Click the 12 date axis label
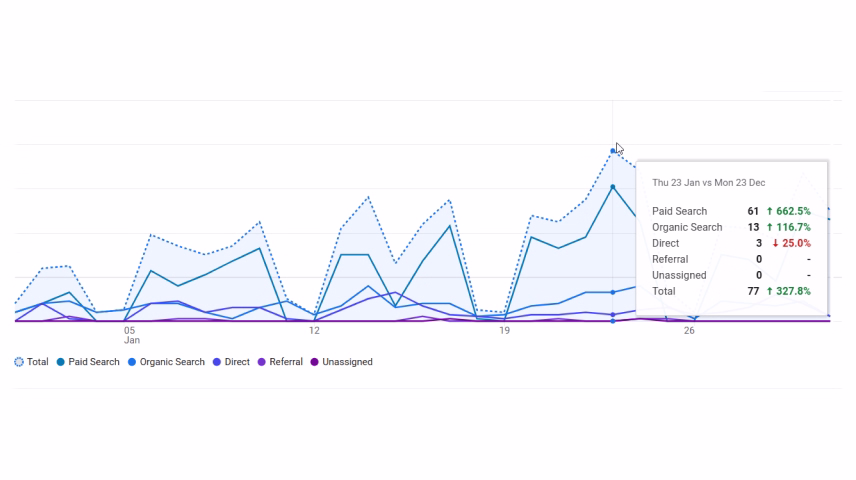856x480 pixels. pyautogui.click(x=314, y=330)
